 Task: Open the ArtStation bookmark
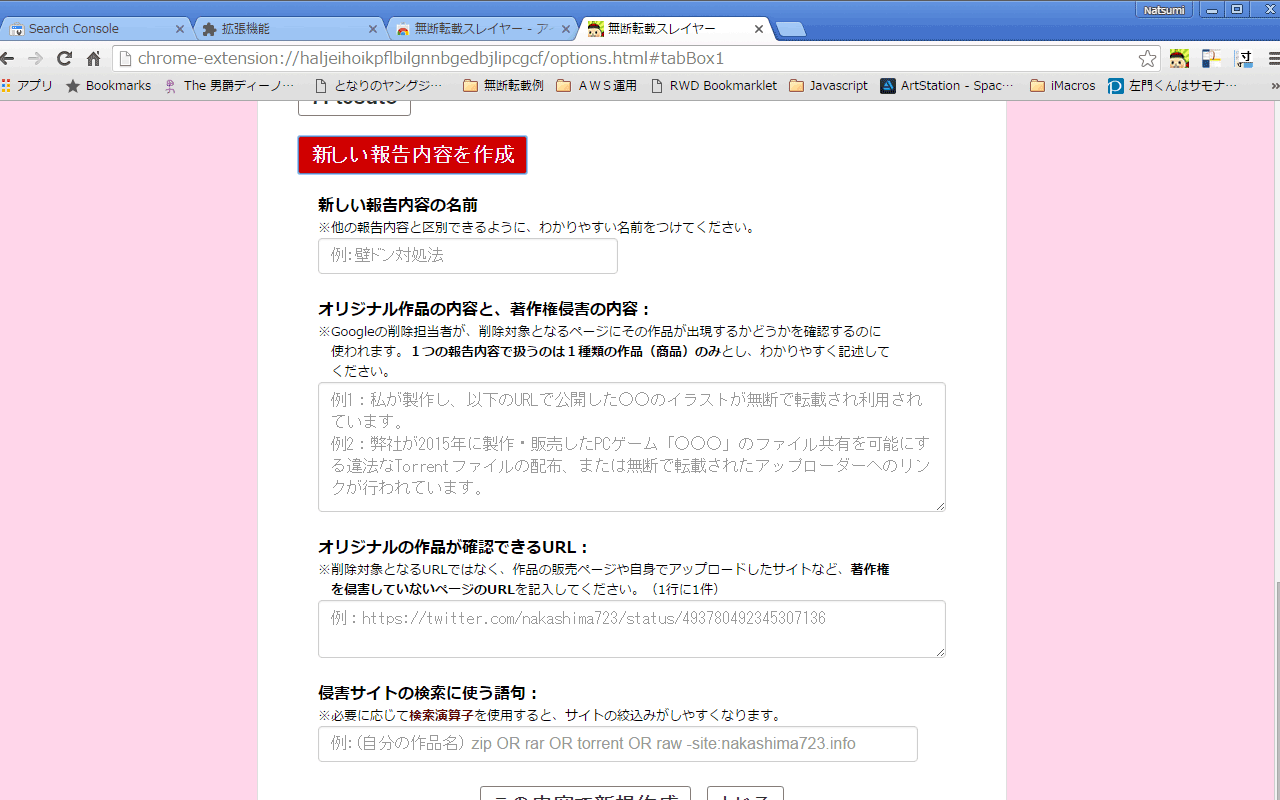(947, 86)
